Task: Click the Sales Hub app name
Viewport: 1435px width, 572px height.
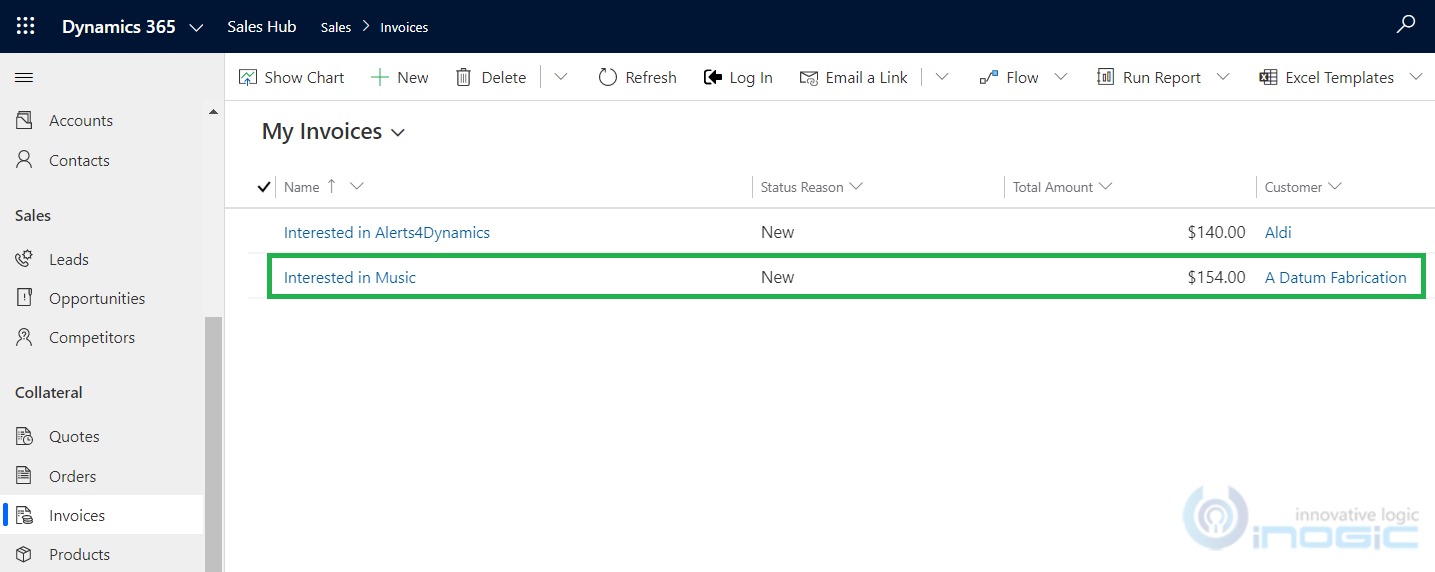Action: (262, 26)
